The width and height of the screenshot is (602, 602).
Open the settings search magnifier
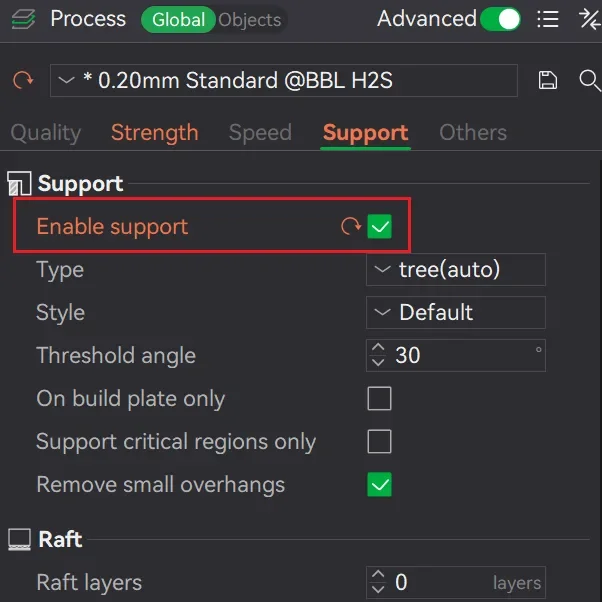coord(590,80)
